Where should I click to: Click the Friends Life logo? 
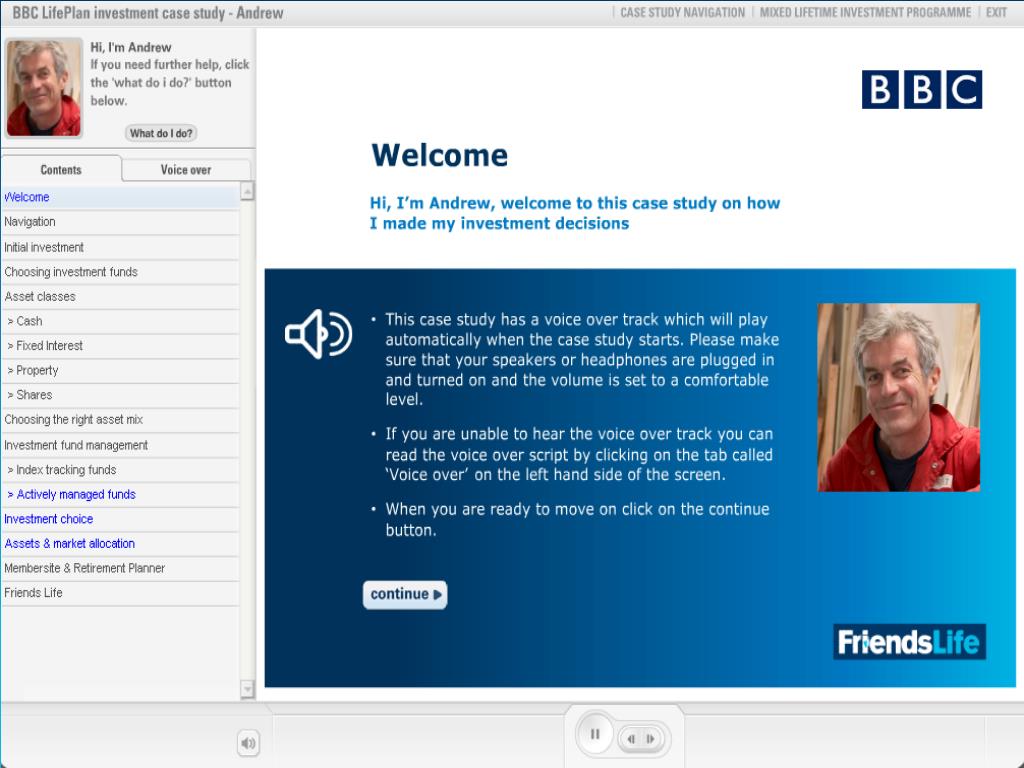pos(909,642)
